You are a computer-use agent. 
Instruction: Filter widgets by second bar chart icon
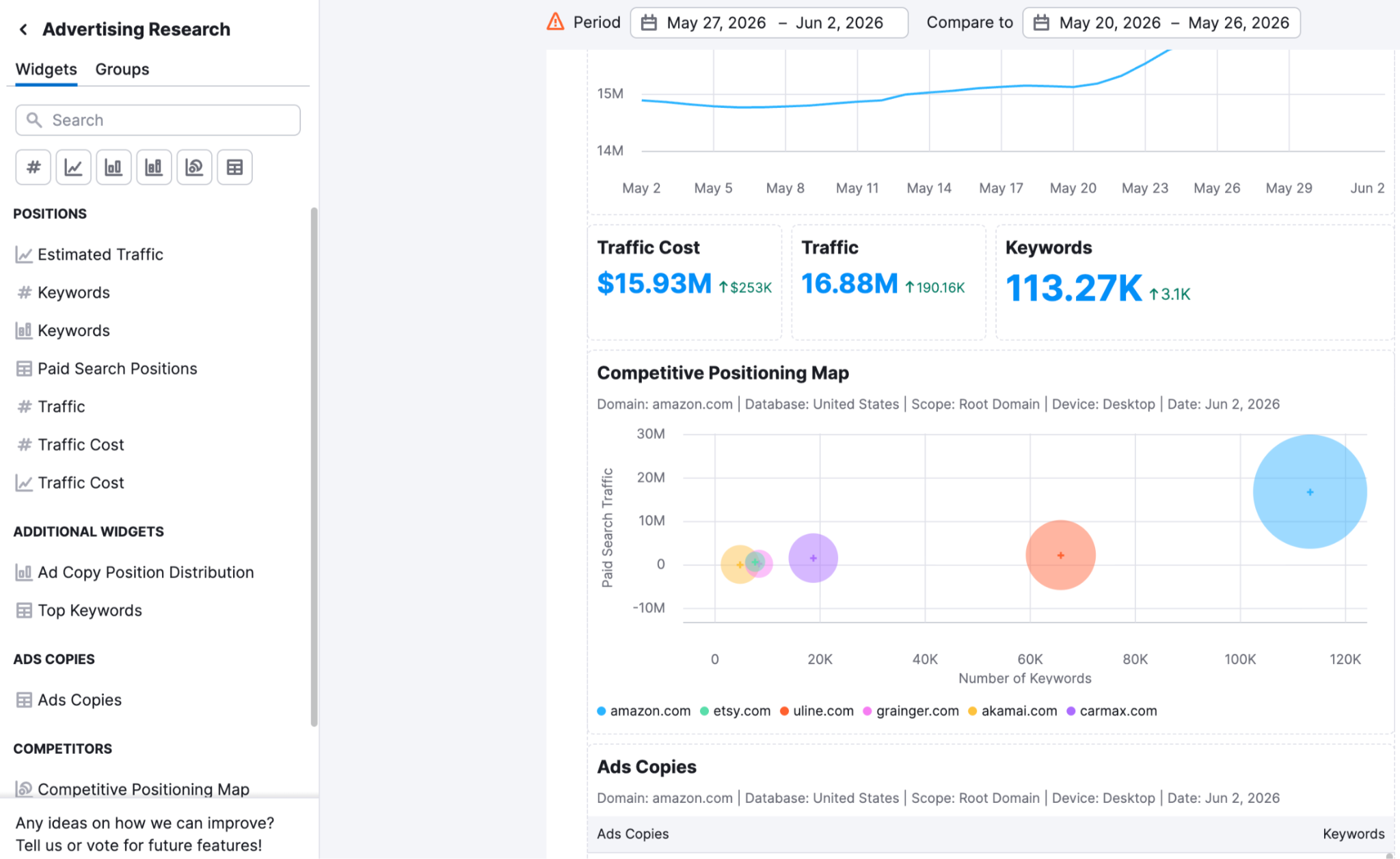point(154,167)
